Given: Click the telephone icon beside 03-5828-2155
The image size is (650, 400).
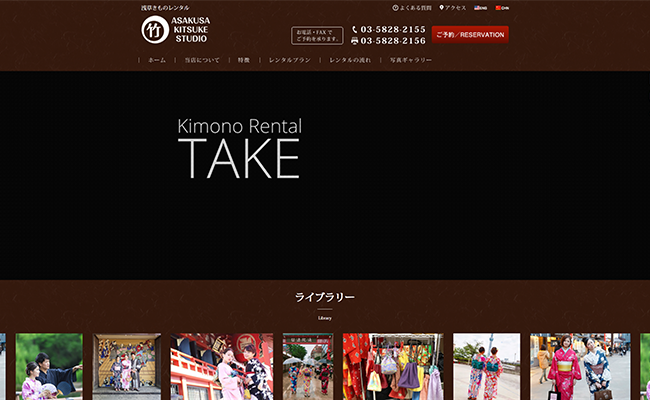Looking at the screenshot, I should (x=355, y=30).
